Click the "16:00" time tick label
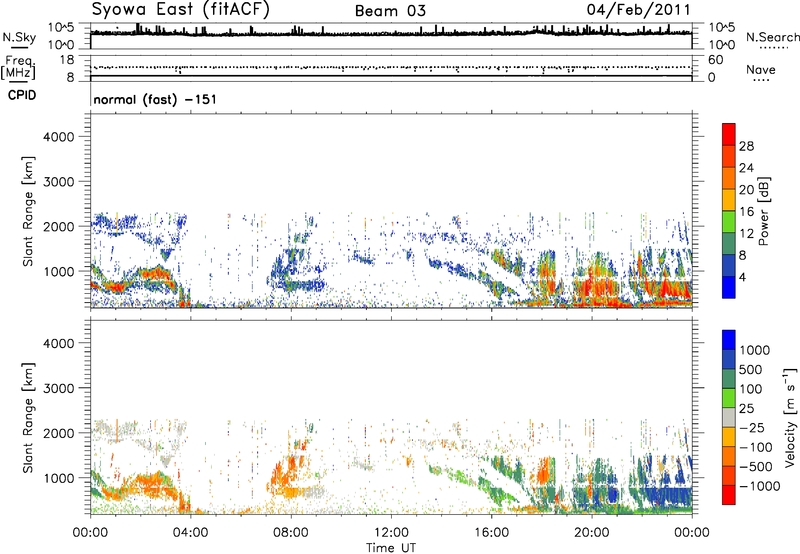This screenshot has width=800, height=554. click(x=491, y=533)
